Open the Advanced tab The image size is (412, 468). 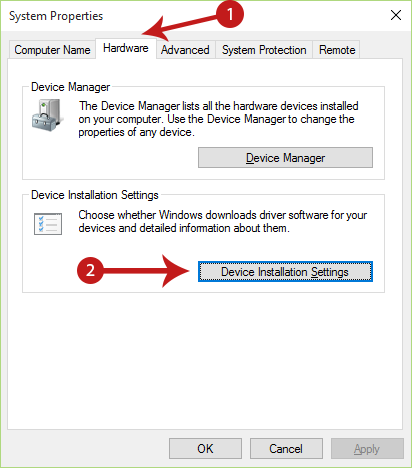tap(185, 50)
